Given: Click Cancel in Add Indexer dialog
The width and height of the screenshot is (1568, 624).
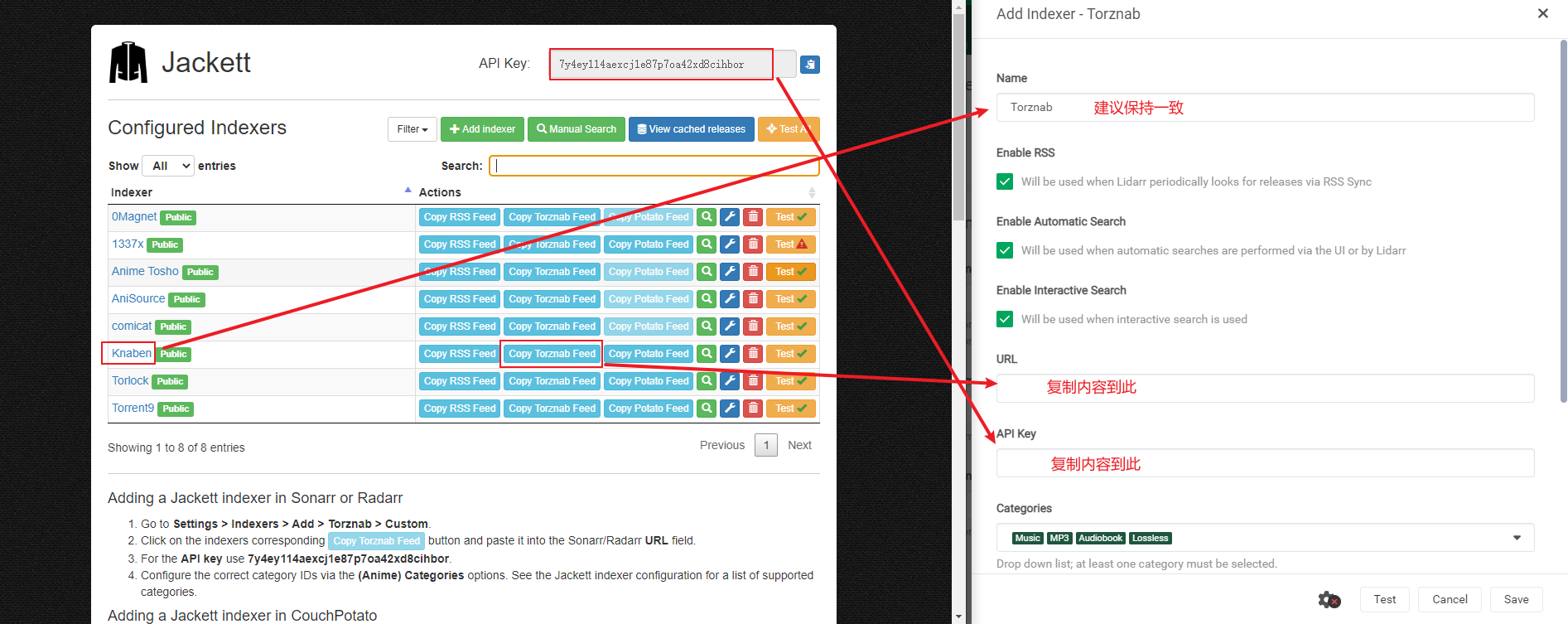Looking at the screenshot, I should pyautogui.click(x=1450, y=599).
